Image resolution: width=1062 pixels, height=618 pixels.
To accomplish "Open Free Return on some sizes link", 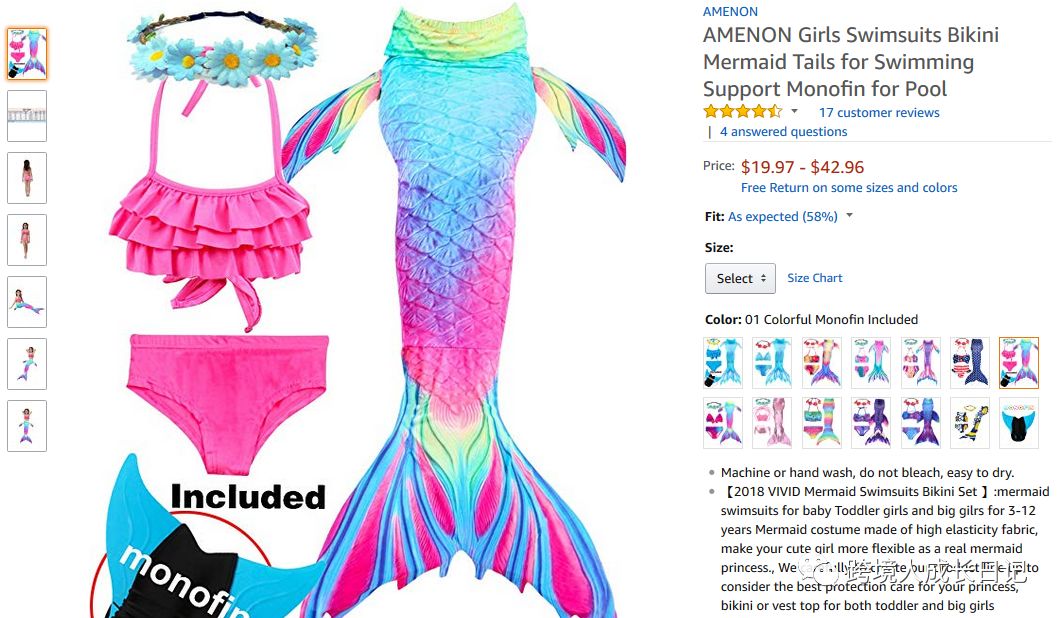I will (849, 188).
